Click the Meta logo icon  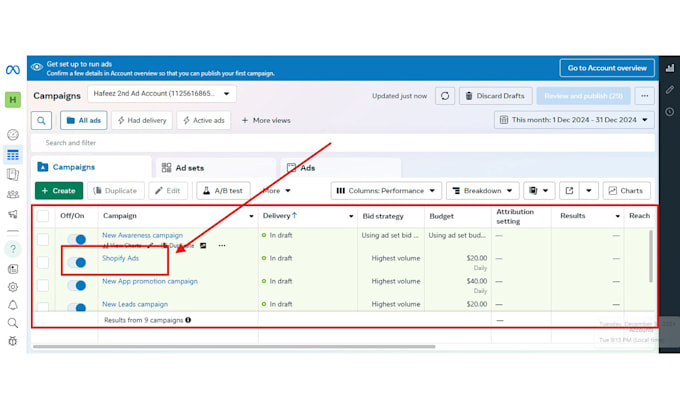point(13,69)
